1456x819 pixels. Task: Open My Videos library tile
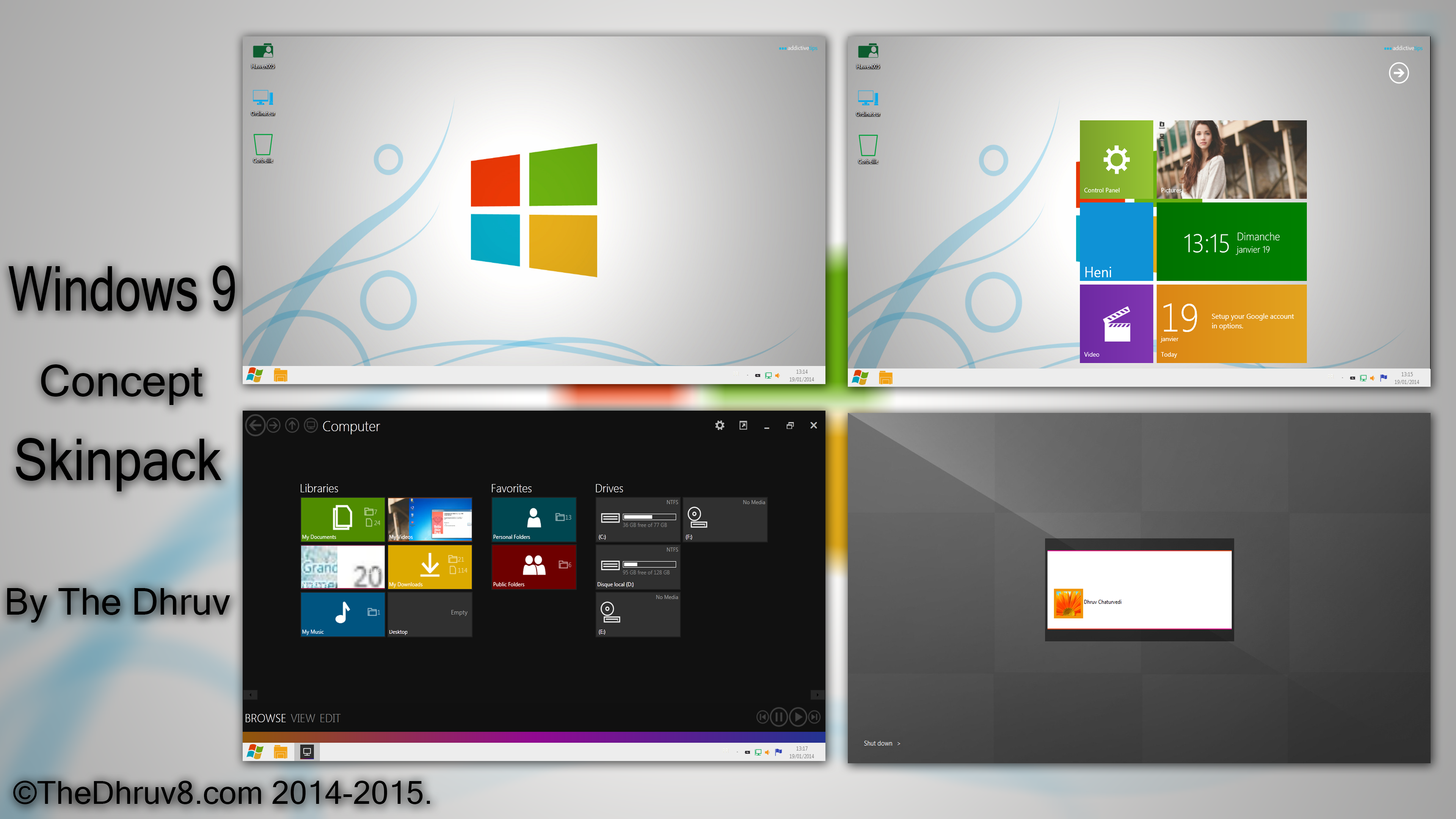pos(430,519)
